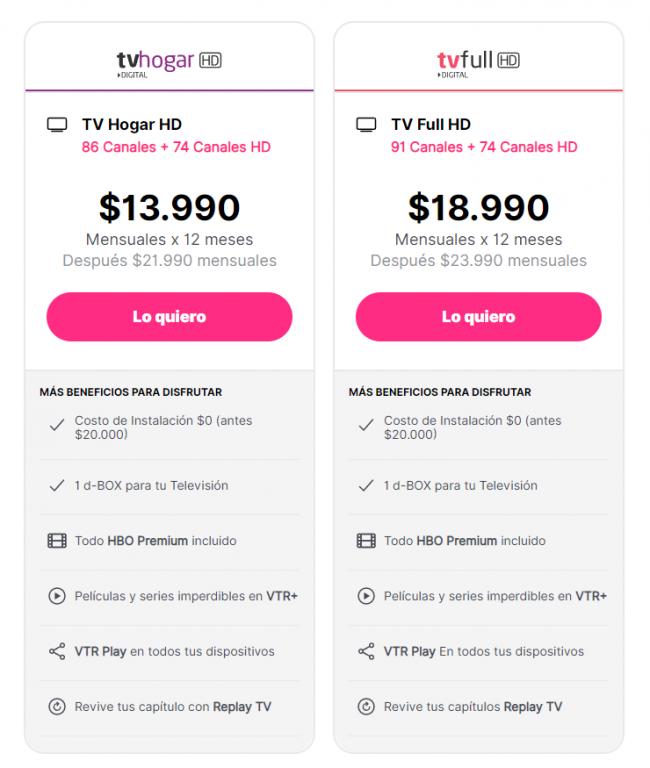Click Lo quiero for the $18.990 plan

[479, 317]
